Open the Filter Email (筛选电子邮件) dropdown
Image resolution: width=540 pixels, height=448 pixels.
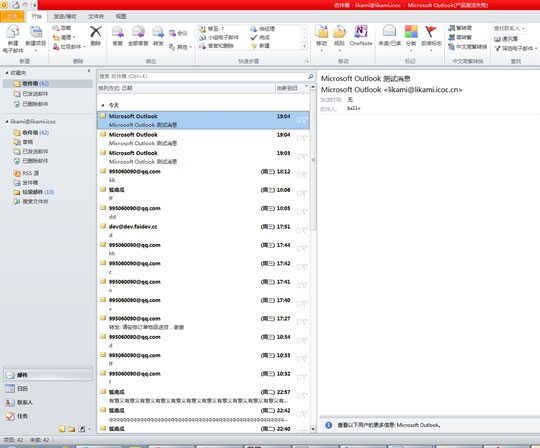(516, 49)
